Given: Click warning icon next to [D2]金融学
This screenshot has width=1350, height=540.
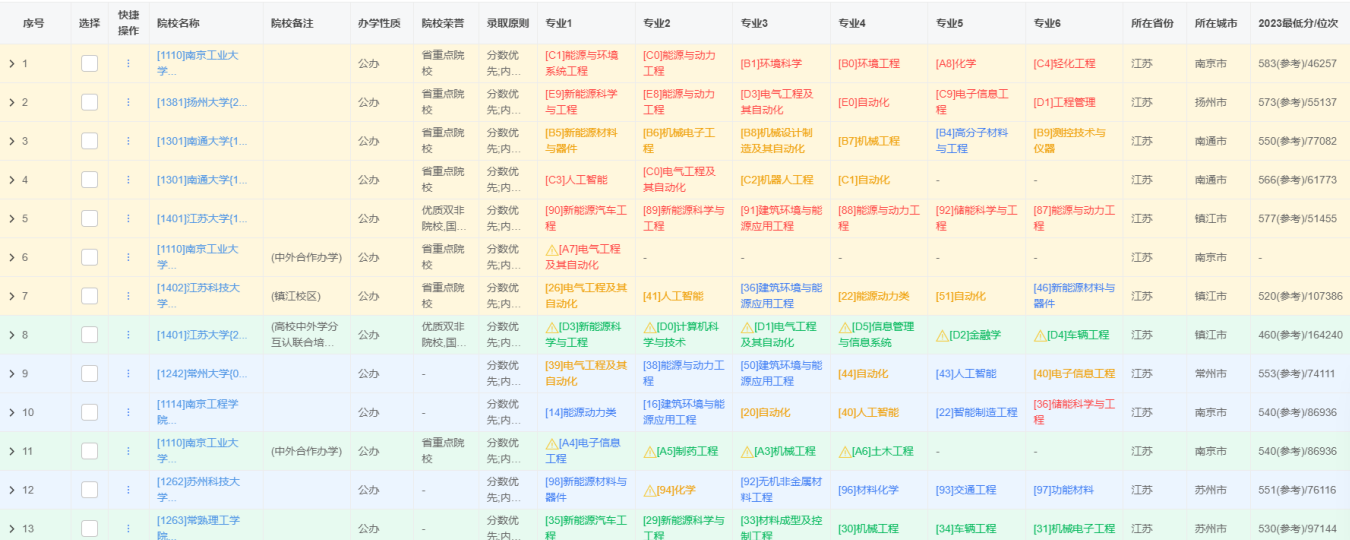Looking at the screenshot, I should pyautogui.click(x=942, y=335).
